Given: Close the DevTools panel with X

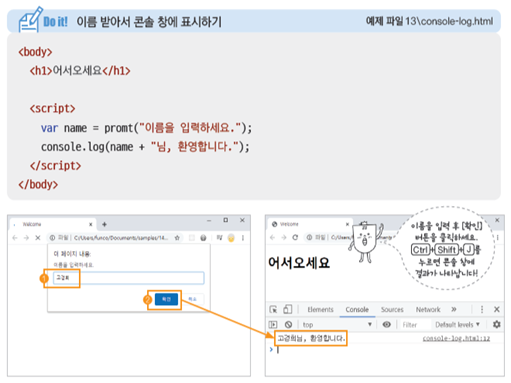Looking at the screenshot, I should click(x=497, y=309).
